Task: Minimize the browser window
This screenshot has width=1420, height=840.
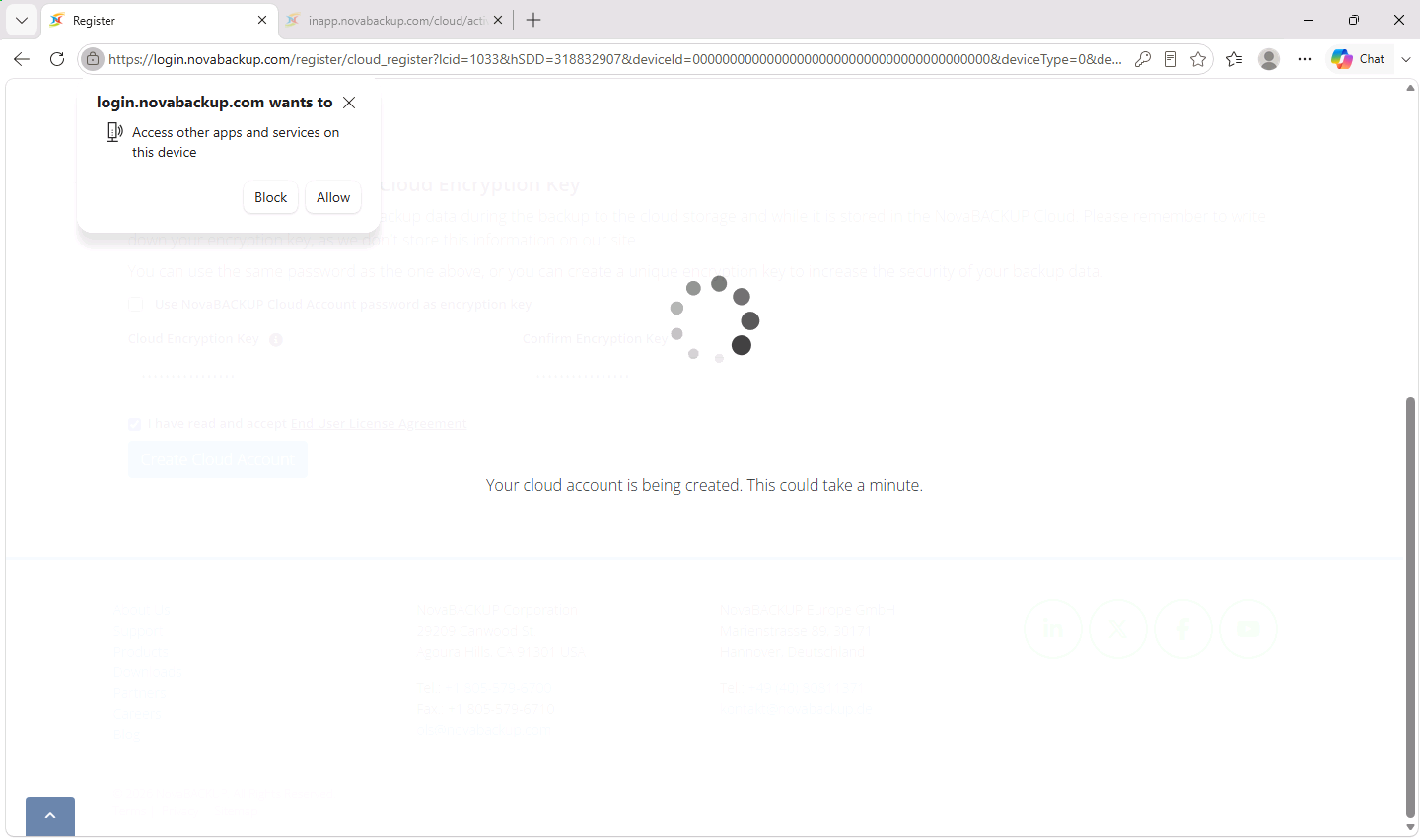Action: click(x=1309, y=20)
